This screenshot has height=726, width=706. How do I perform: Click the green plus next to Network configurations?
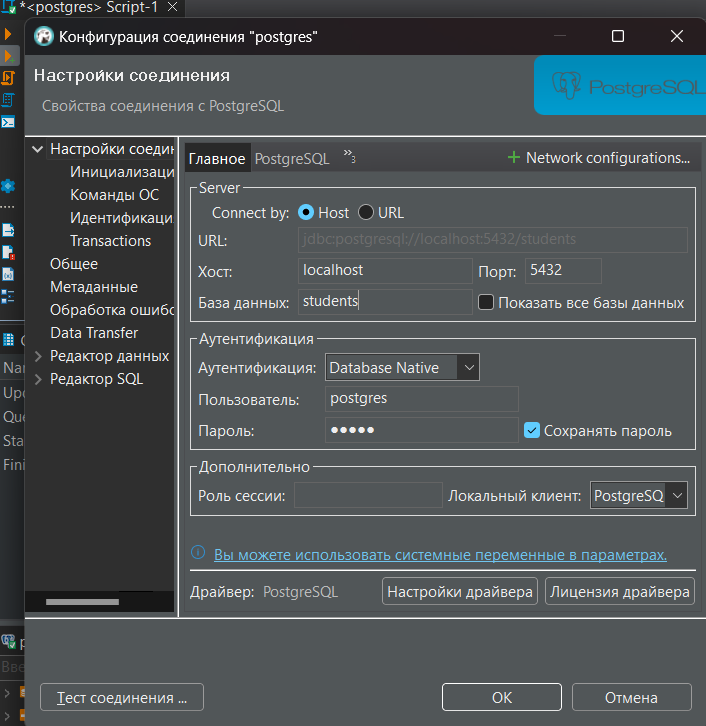pos(513,157)
